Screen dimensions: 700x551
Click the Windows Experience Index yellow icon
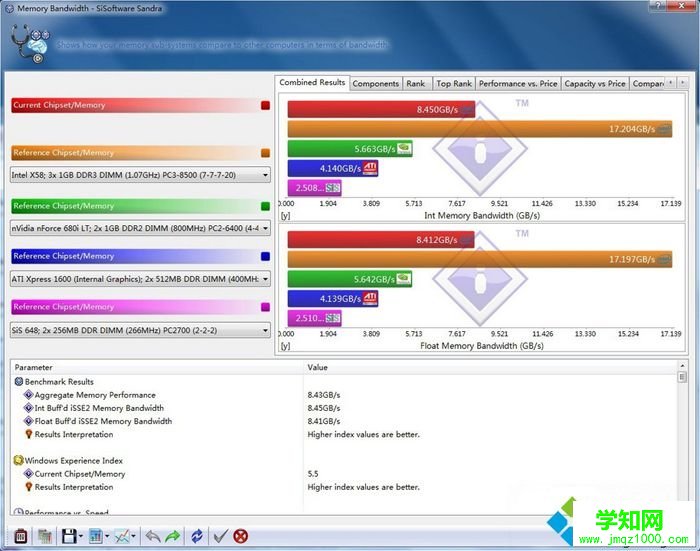tap(18, 460)
